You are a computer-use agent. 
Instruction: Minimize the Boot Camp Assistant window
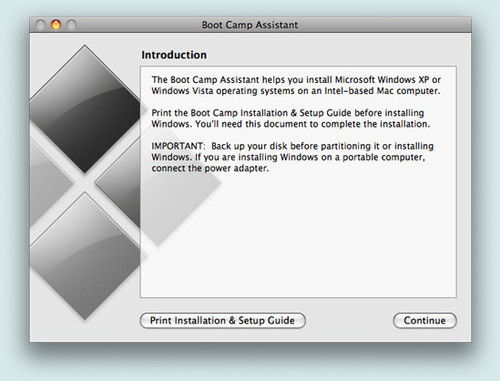56,25
